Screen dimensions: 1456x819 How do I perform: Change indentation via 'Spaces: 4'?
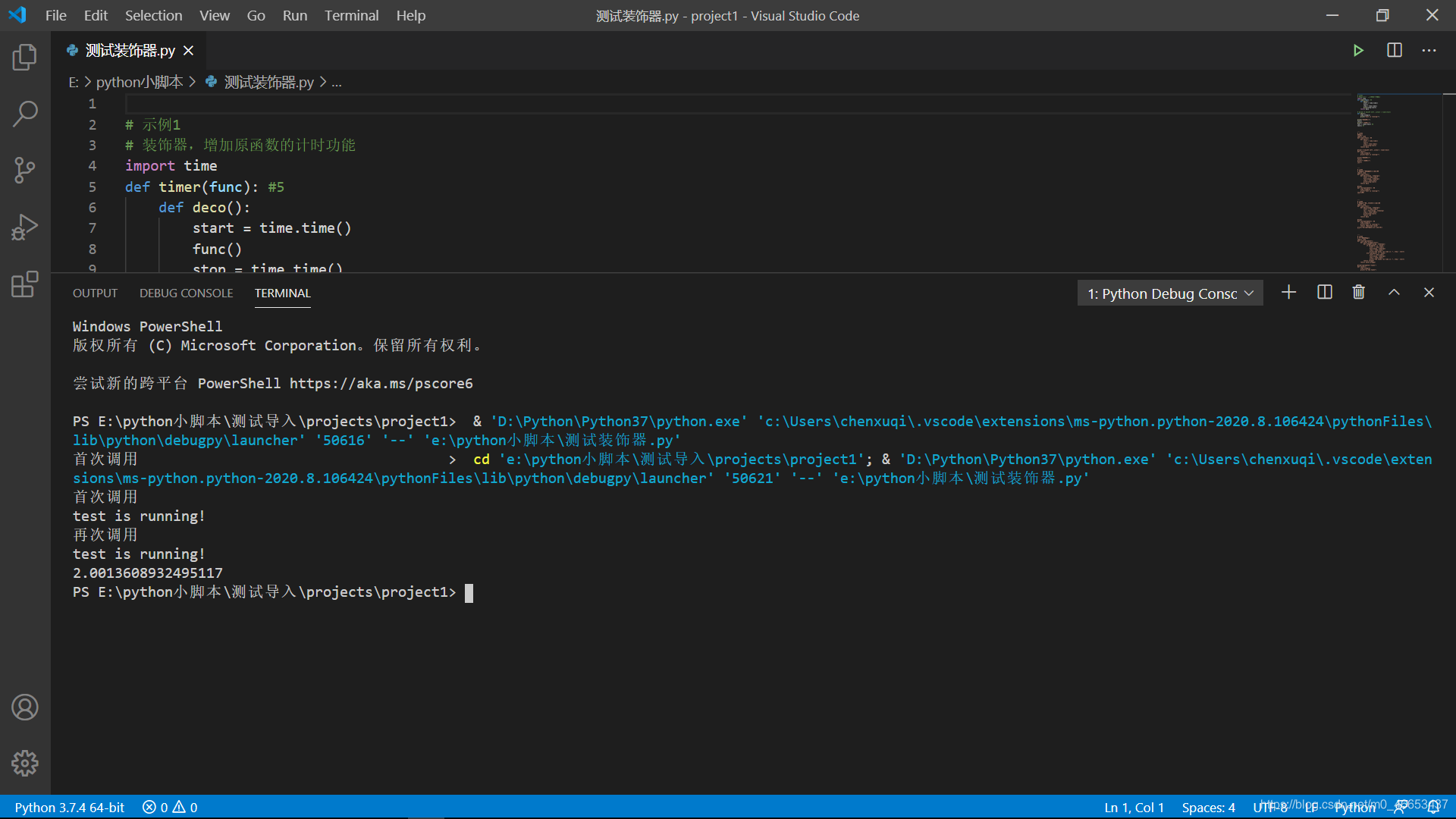[1208, 808]
